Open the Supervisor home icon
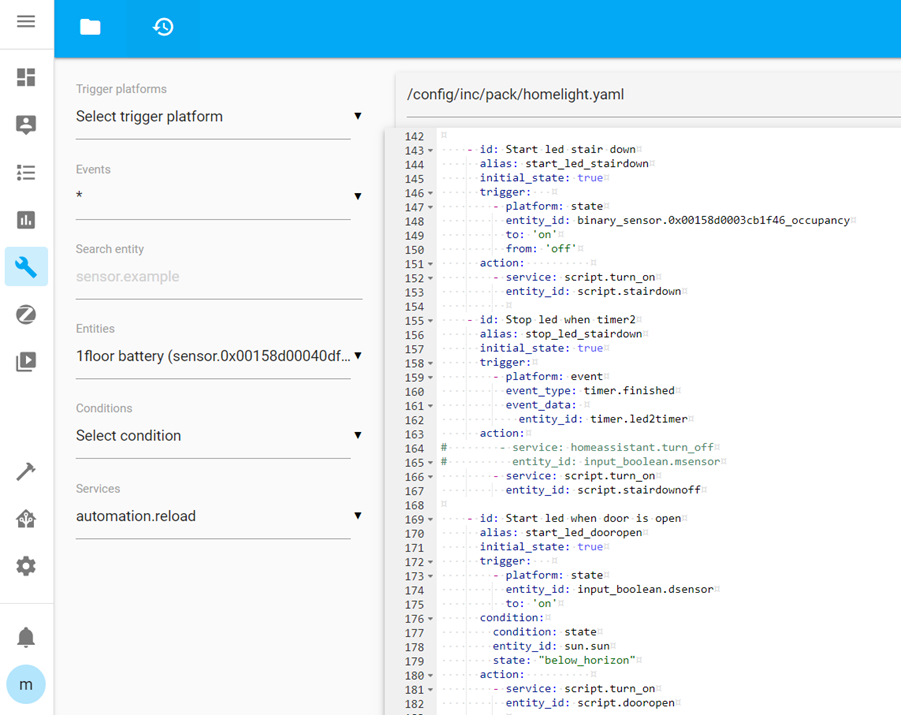Viewport: 903px width, 720px height. (26, 519)
